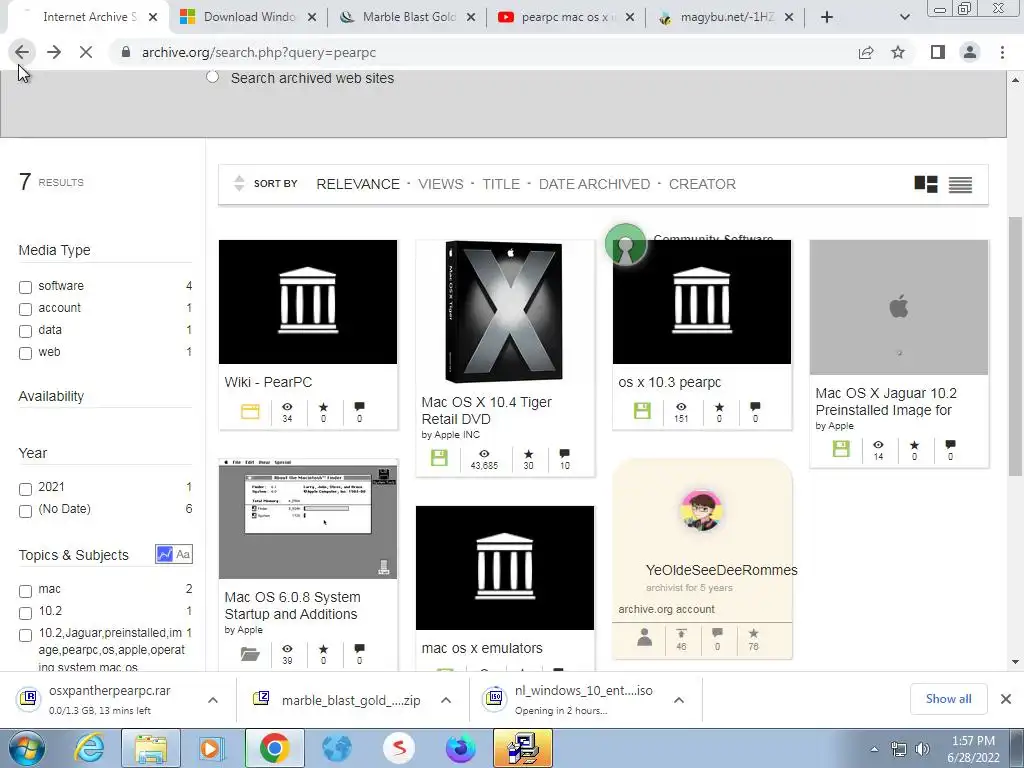Show topics as a chart graph icon
1024x768 pixels.
[x=165, y=554]
